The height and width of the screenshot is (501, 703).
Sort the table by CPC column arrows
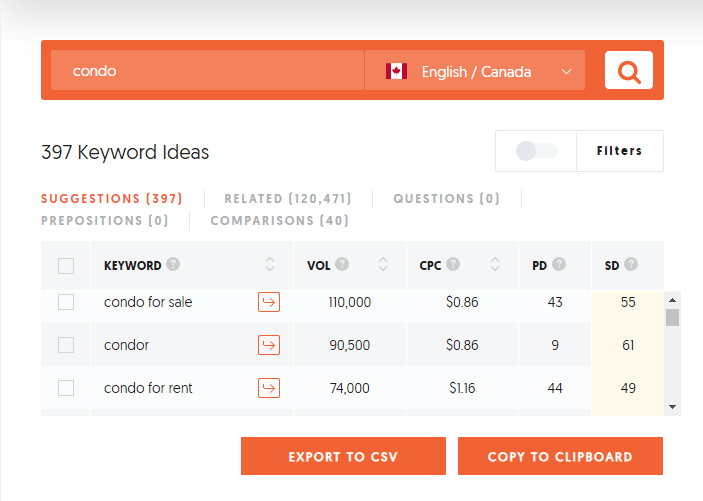[495, 265]
